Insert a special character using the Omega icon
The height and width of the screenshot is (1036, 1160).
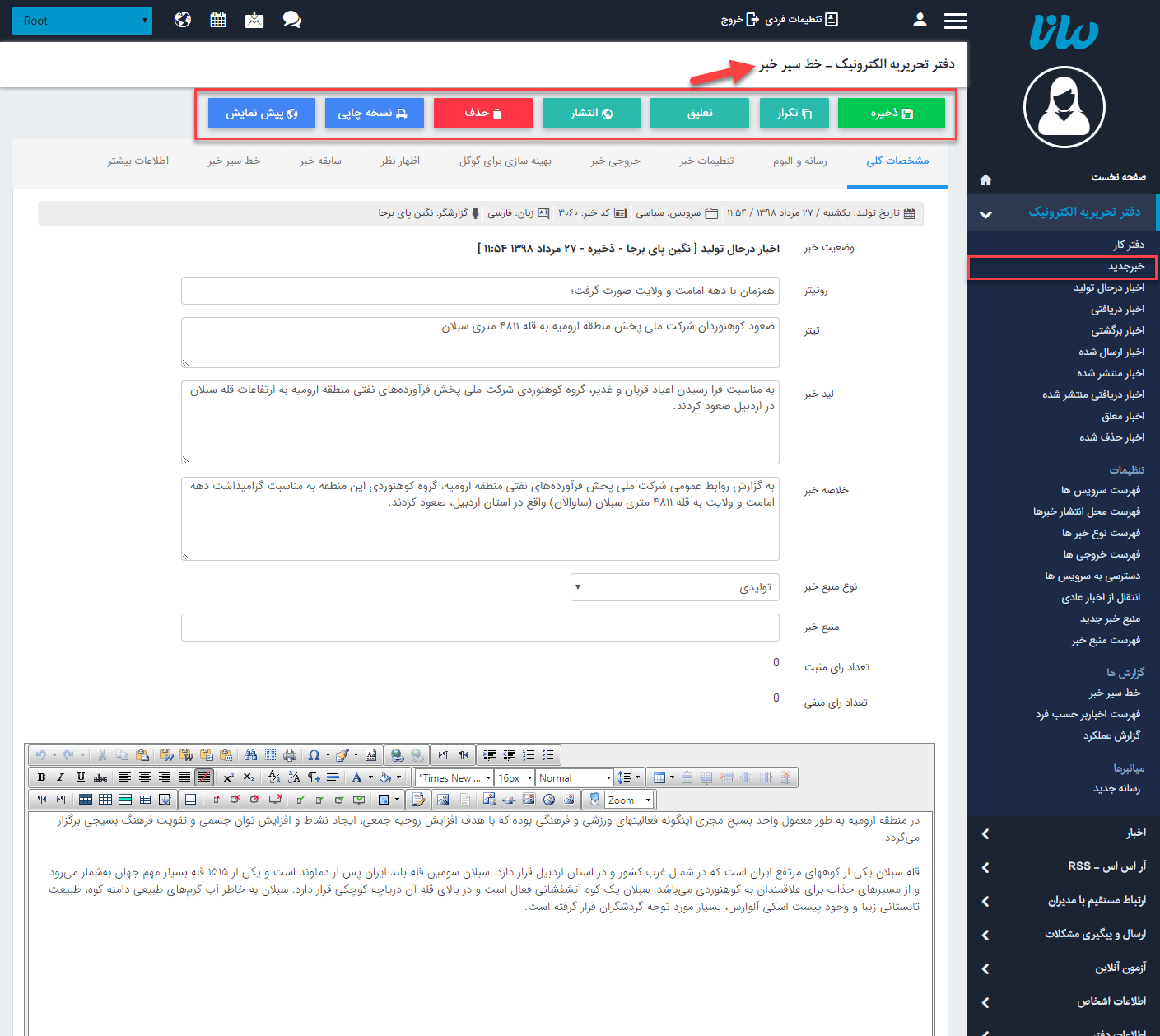click(314, 754)
